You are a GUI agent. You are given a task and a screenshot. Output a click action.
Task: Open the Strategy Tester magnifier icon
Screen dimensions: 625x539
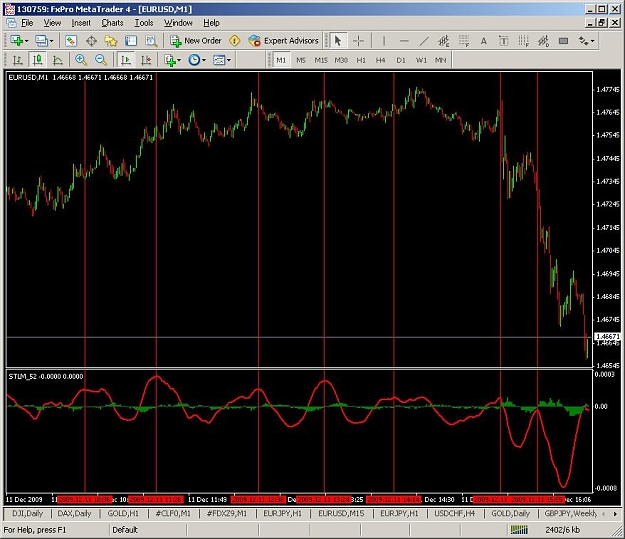tap(151, 41)
